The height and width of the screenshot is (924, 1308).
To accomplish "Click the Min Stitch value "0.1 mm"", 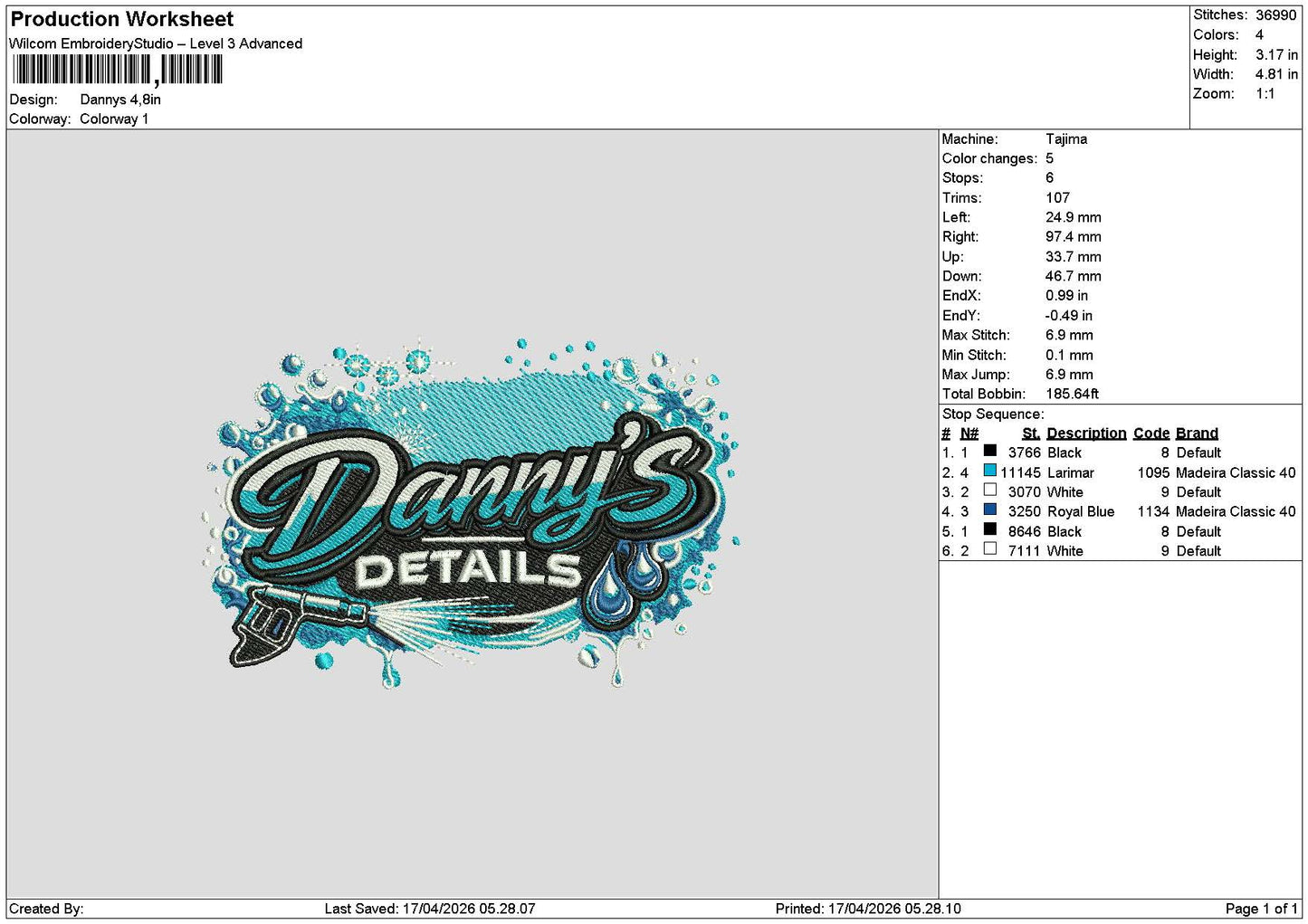I will point(1069,355).
